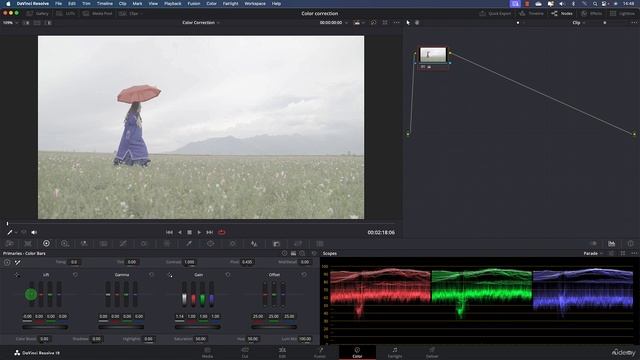The width and height of the screenshot is (640, 360).
Task: Toggle the Effects panel
Action: [x=592, y=13]
